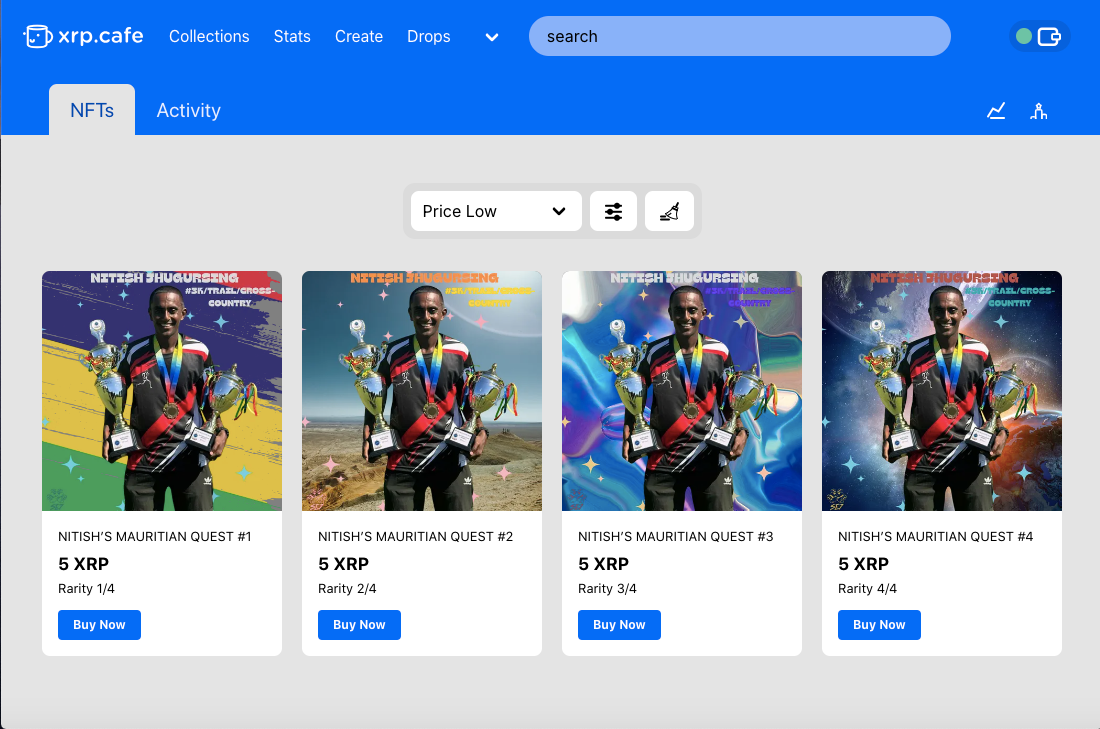This screenshot has width=1100, height=729.
Task: Open NITISH'S MAURITIAN QUEST #4 title link
Action: point(935,537)
